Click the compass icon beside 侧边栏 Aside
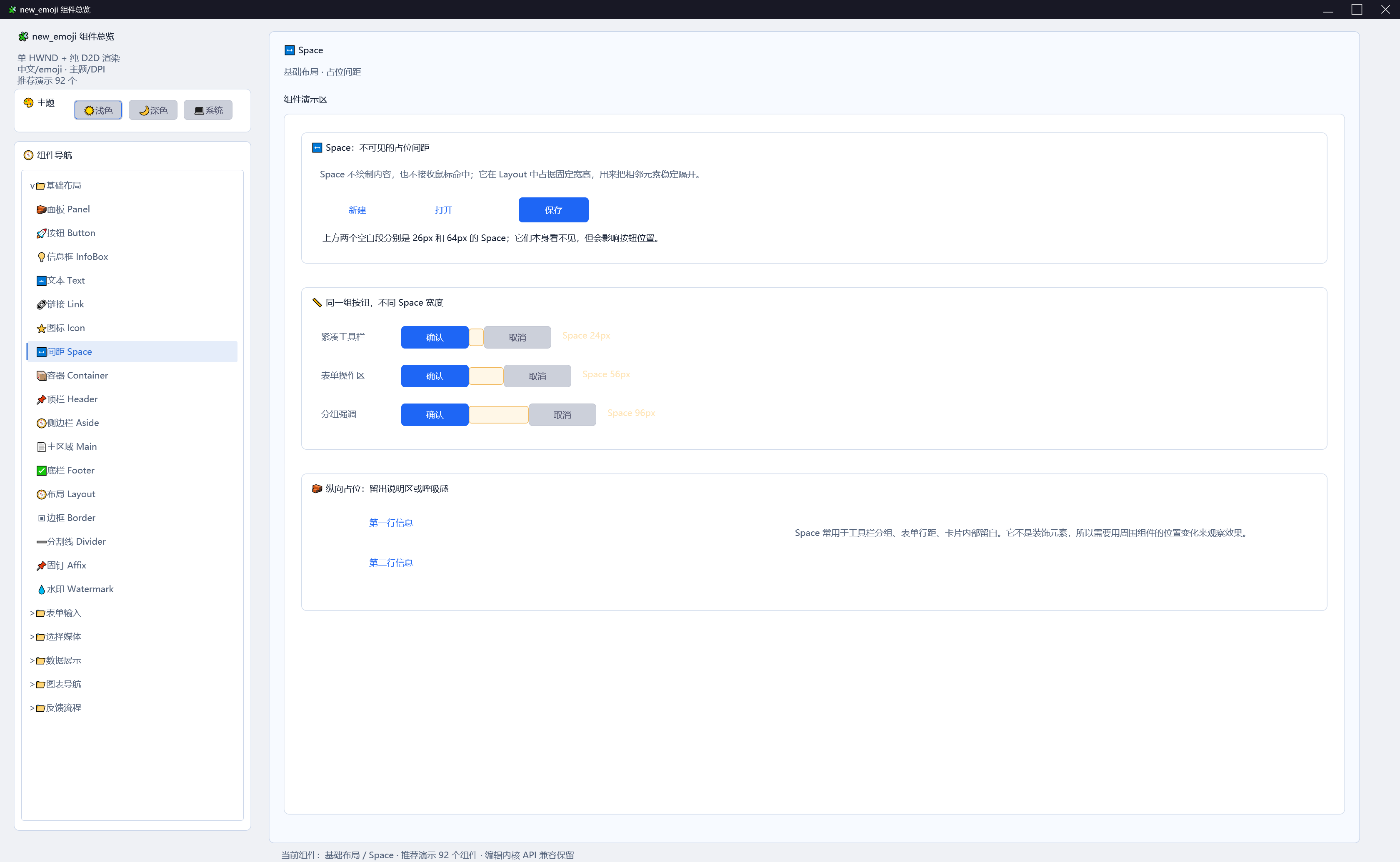1400x862 pixels. coord(41,423)
